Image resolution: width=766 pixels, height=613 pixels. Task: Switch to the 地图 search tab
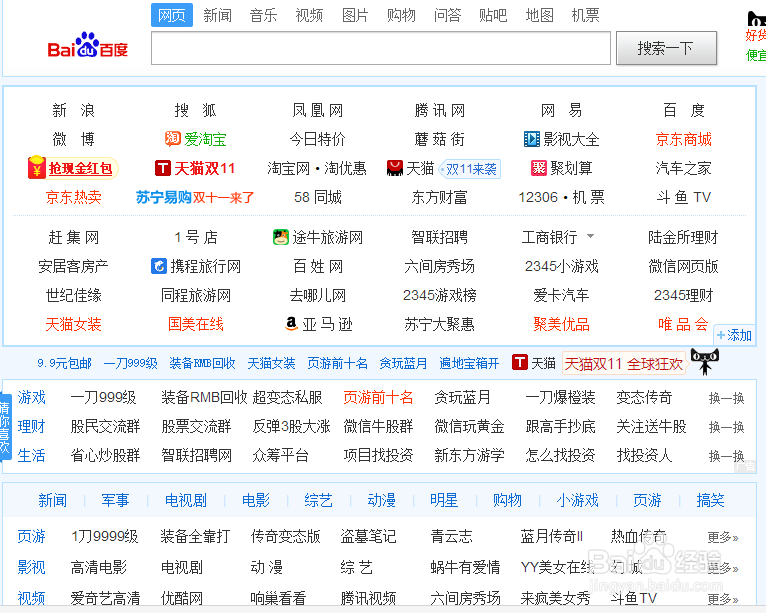[539, 15]
